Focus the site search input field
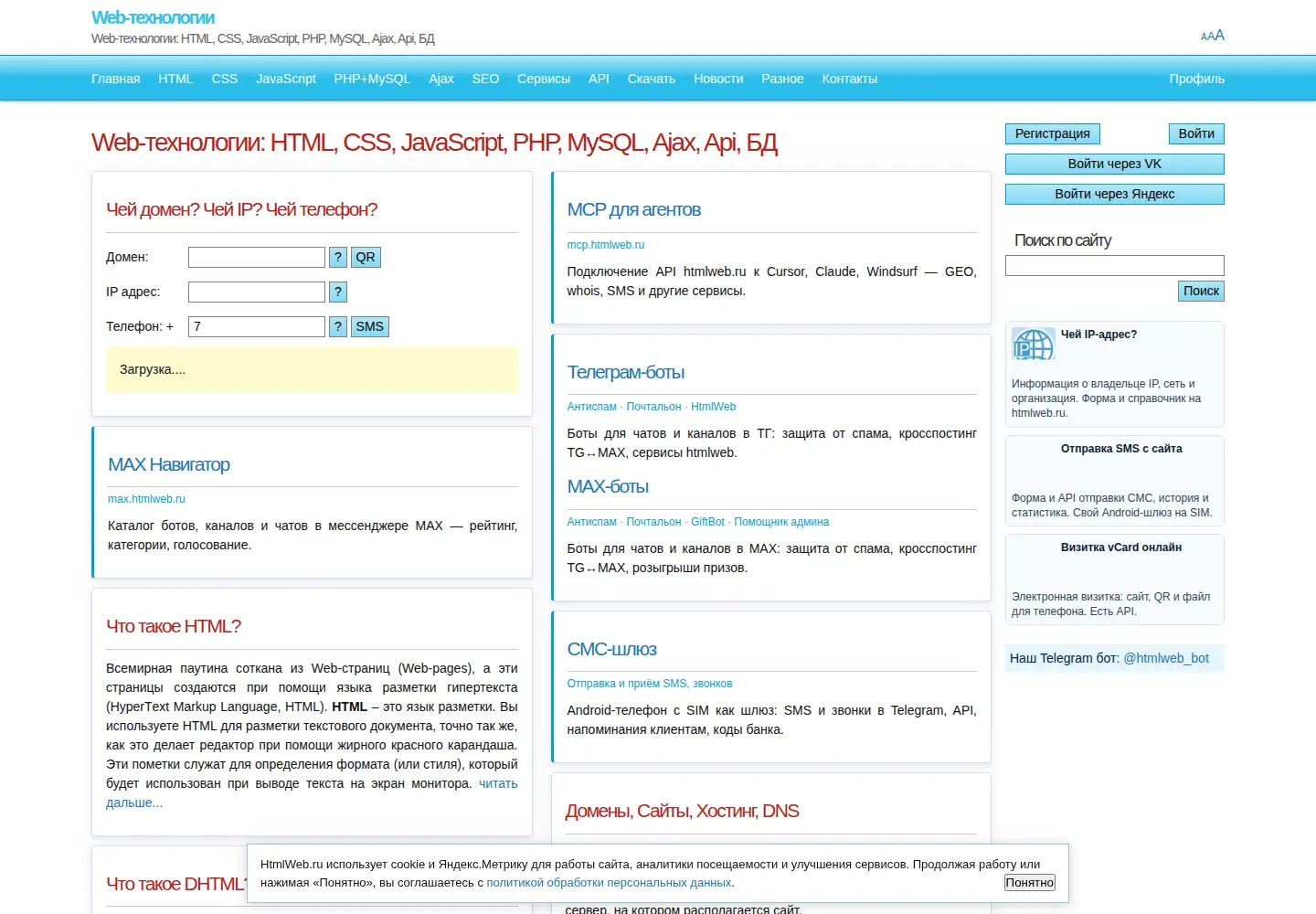Viewport: 1316px width, 914px height. (x=1115, y=265)
